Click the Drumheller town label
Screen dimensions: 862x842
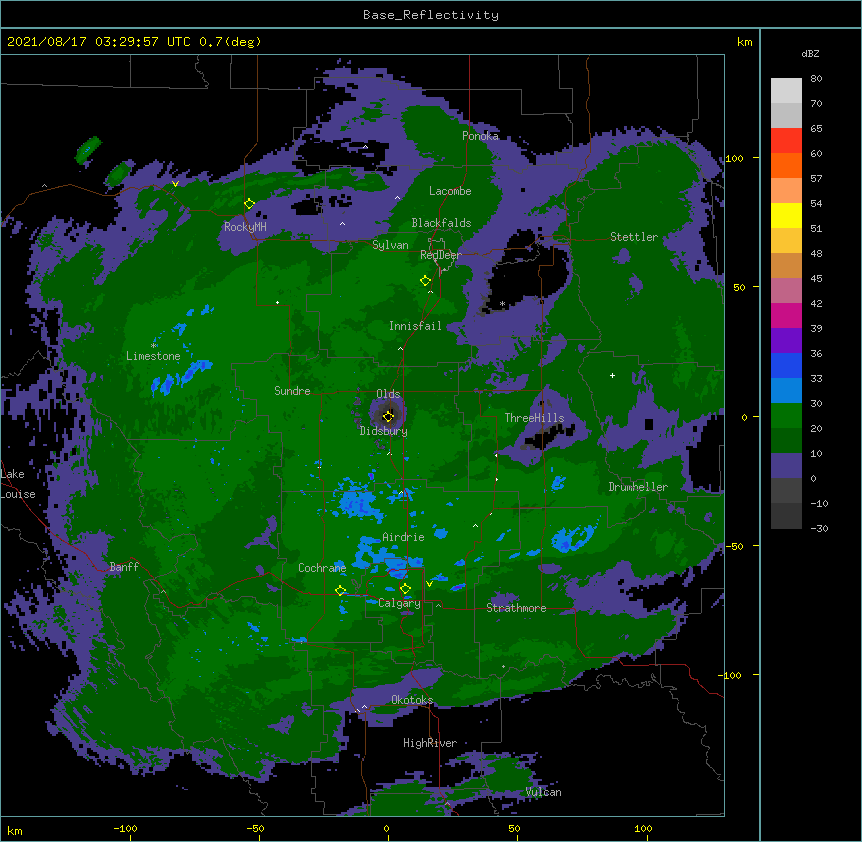(x=638, y=487)
